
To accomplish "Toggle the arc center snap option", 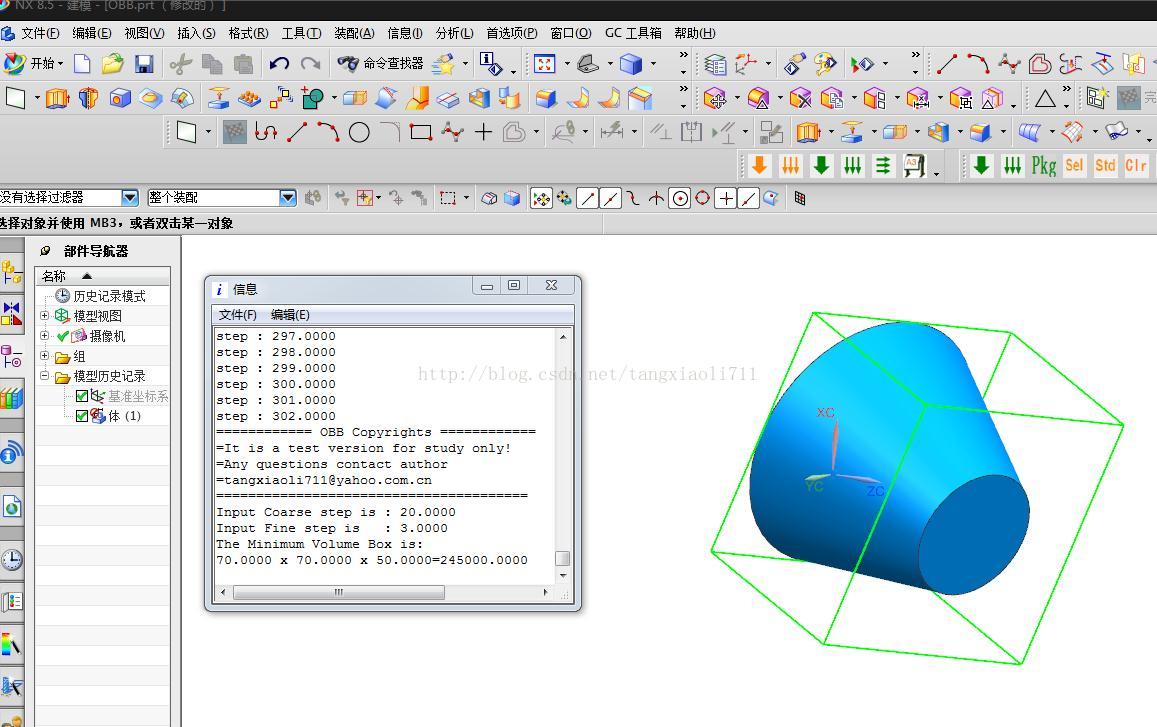I will [680, 198].
